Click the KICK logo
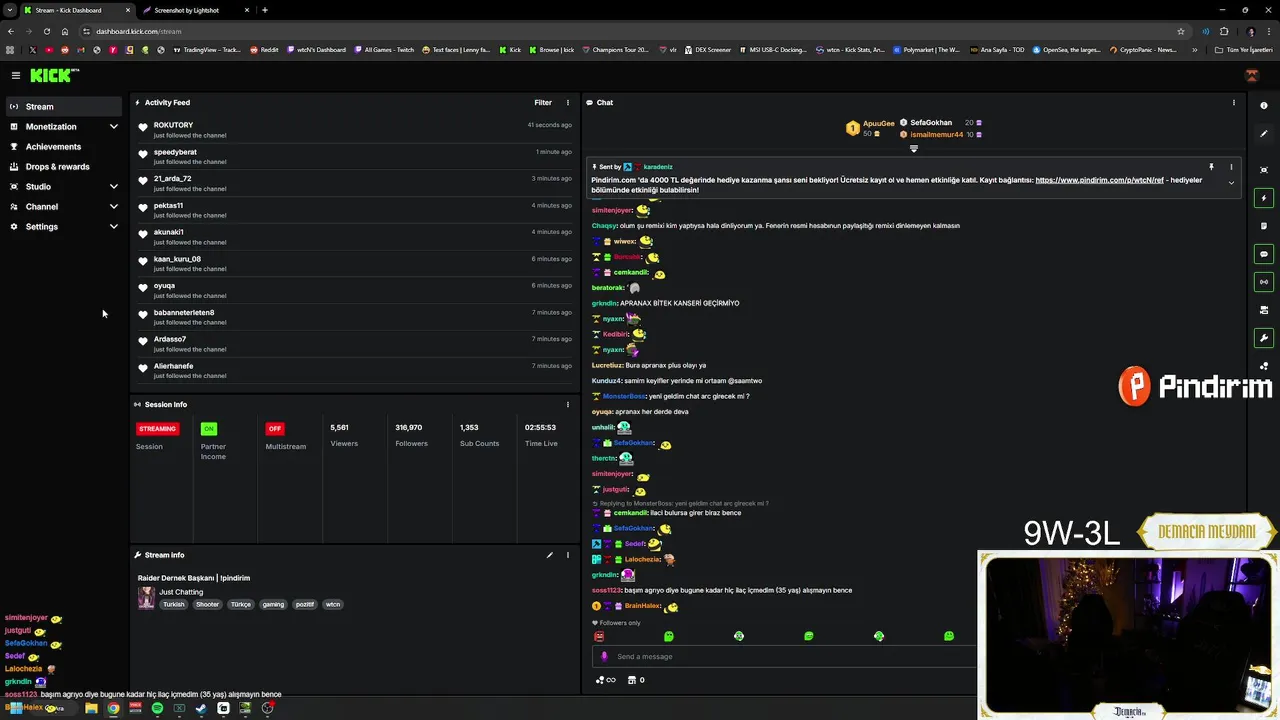The image size is (1280, 720). (54, 75)
